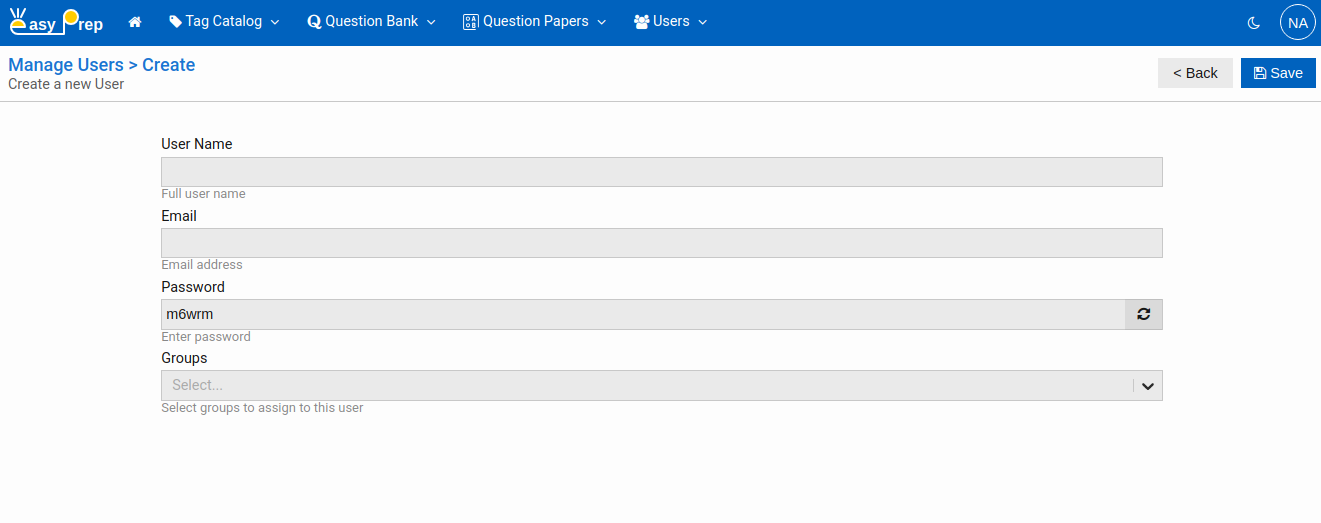This screenshot has height=523, width=1321.
Task: Expand the Question Bank chevron
Action: (x=431, y=22)
